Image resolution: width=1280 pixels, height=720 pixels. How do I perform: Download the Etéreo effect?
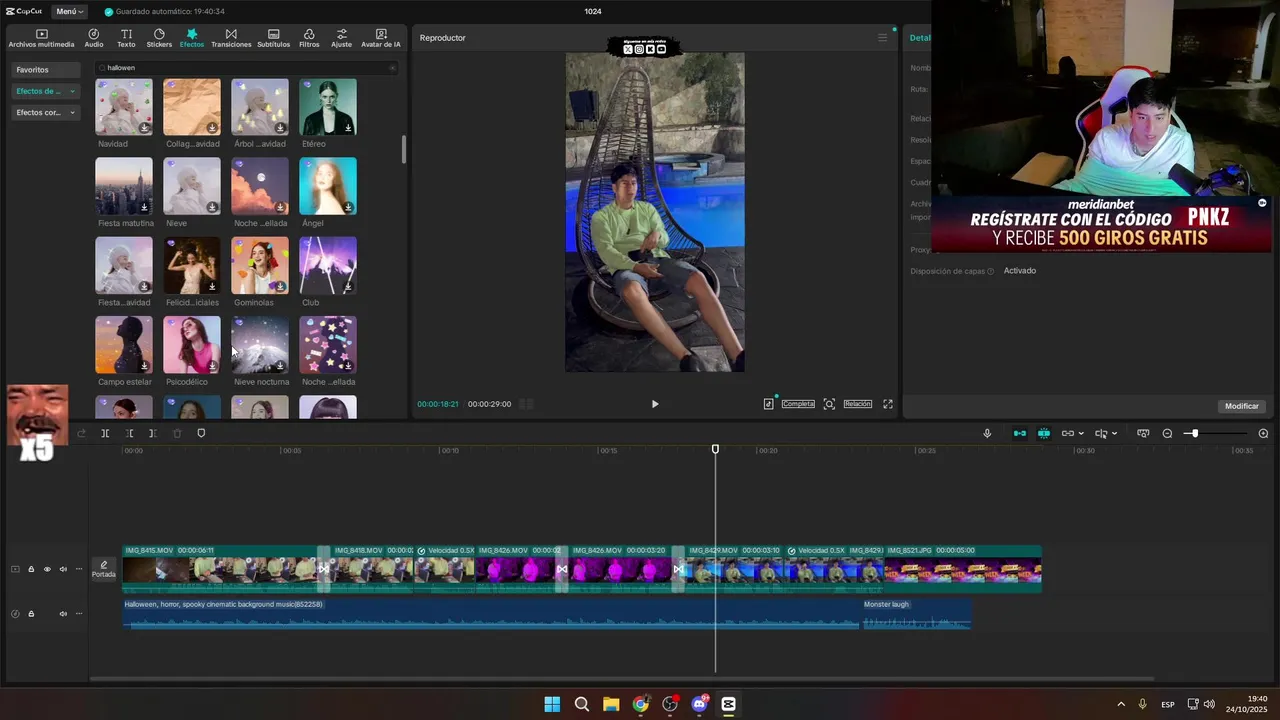point(348,128)
